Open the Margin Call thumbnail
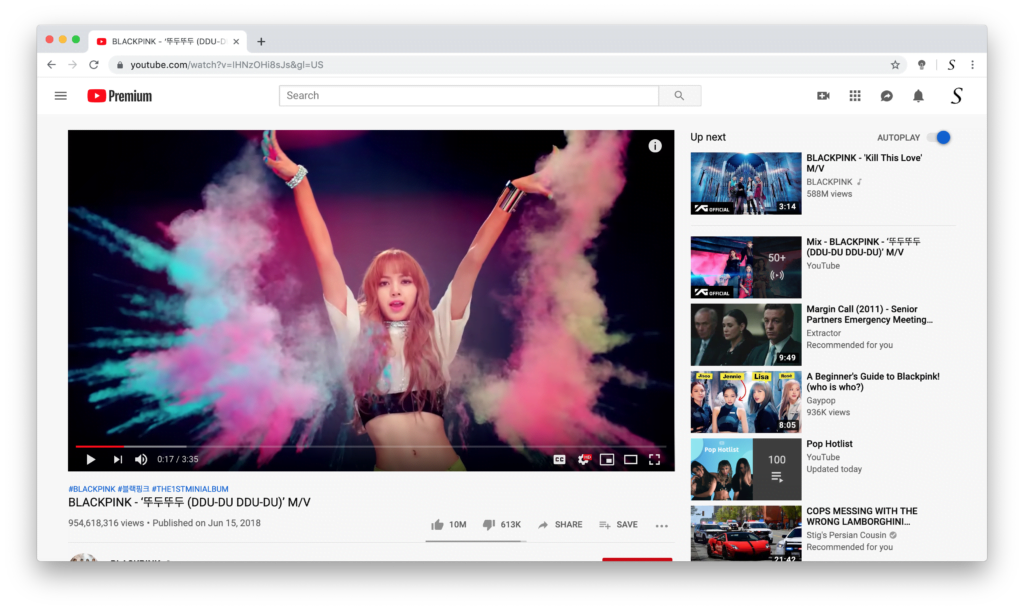The width and height of the screenshot is (1024, 610). pos(746,334)
